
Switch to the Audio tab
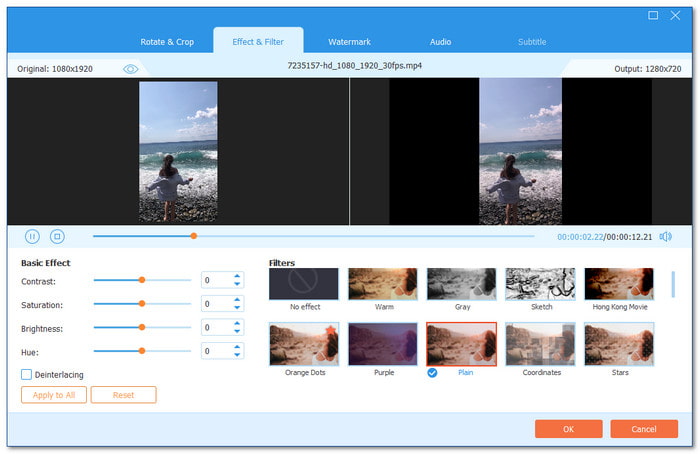(440, 42)
